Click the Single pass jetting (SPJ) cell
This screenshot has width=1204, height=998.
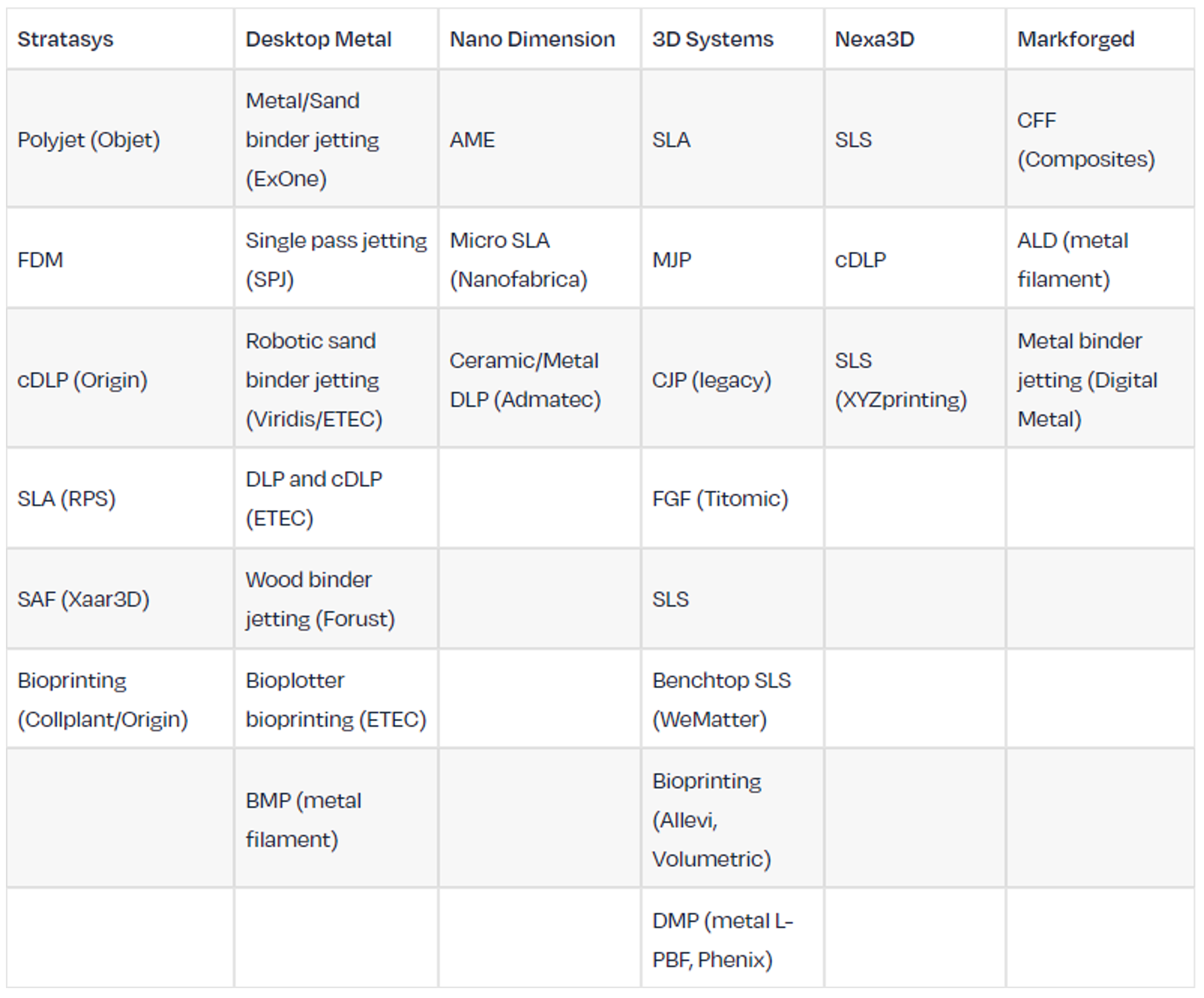(336, 259)
